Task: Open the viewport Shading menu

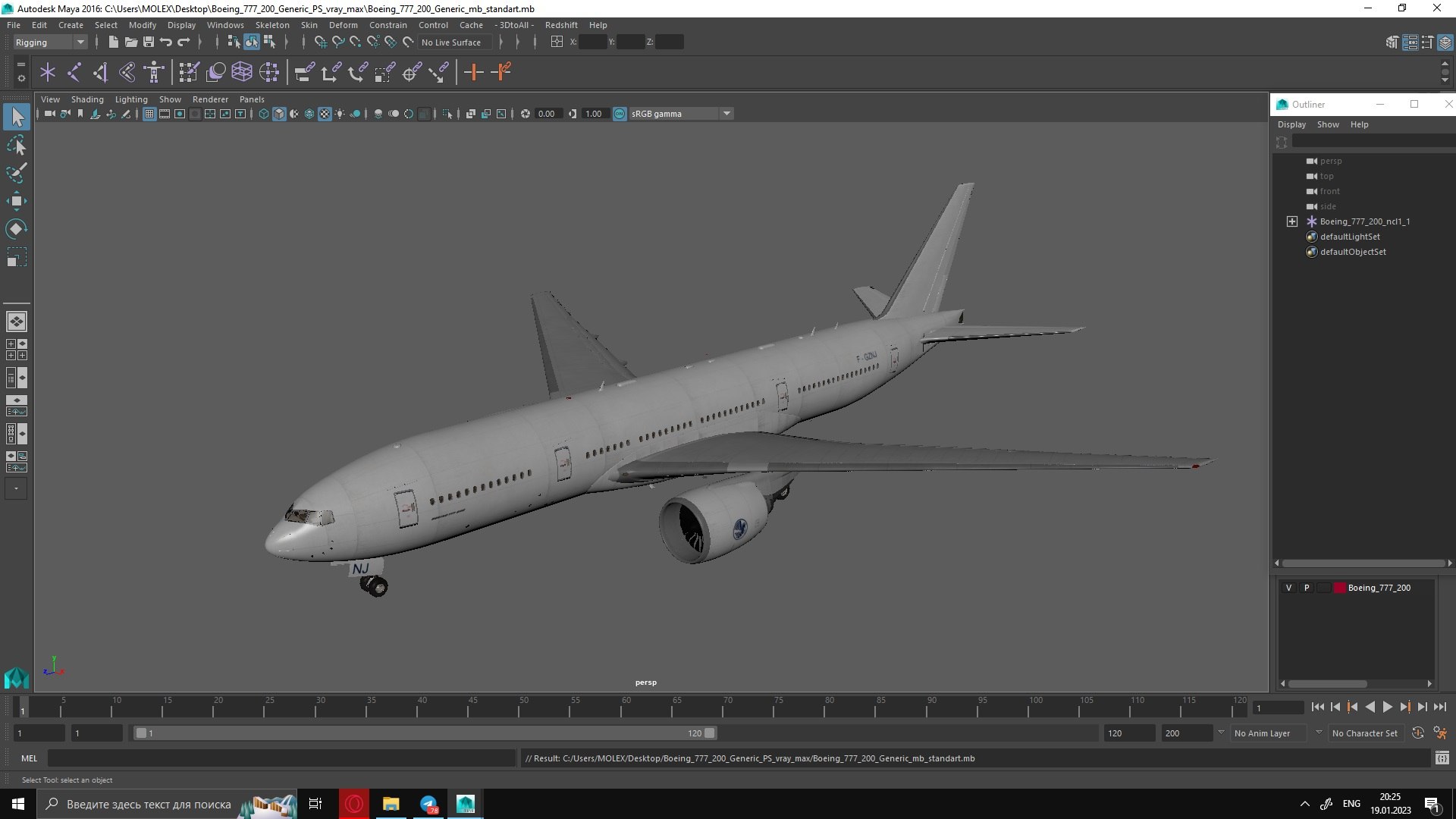Action: tap(87, 99)
